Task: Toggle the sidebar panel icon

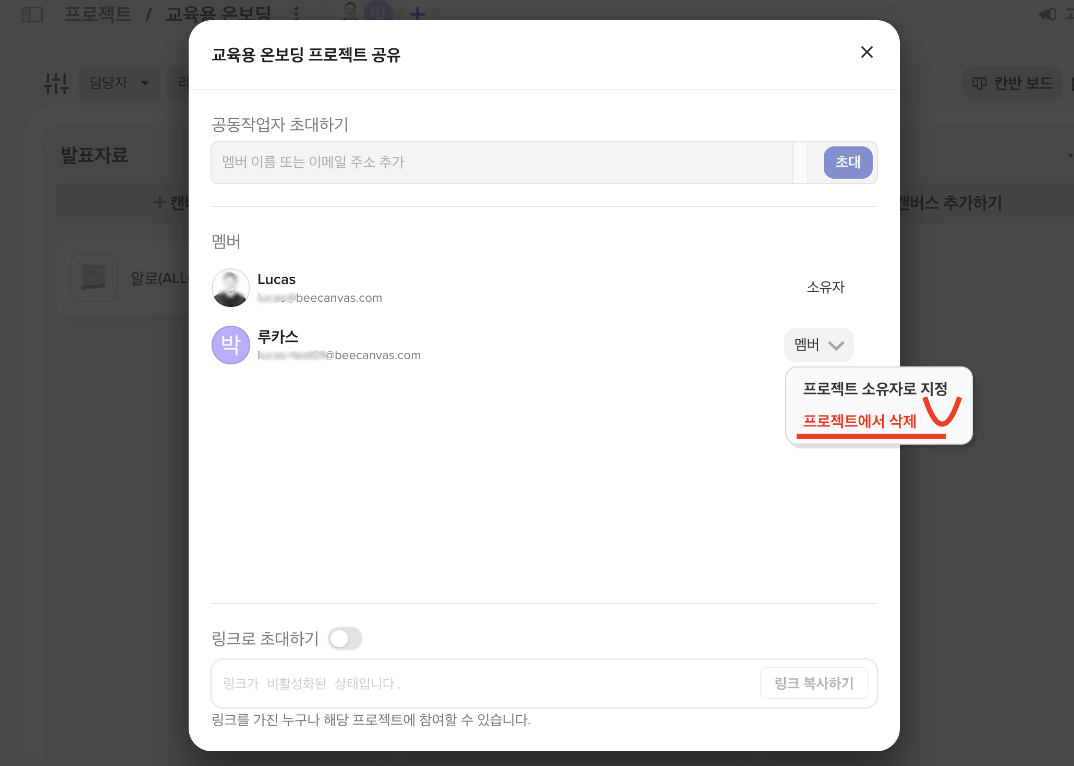Action: pos(32,15)
